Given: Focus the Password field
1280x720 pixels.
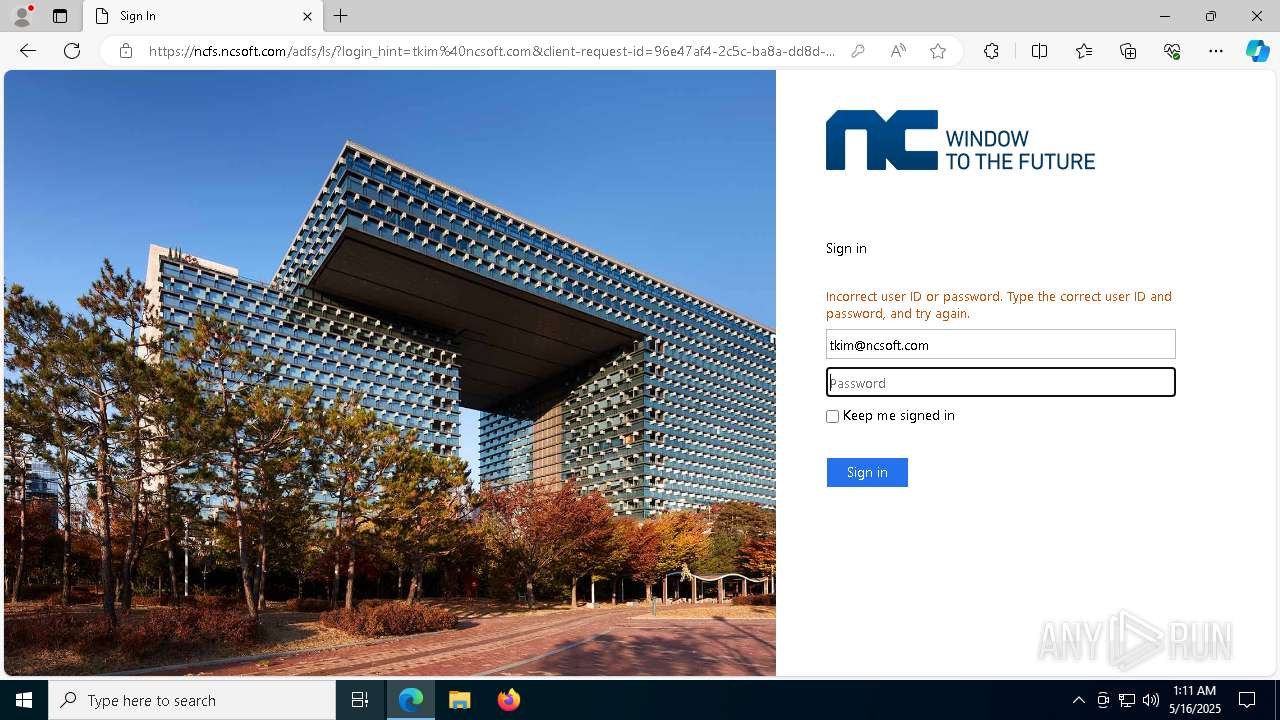Looking at the screenshot, I should click(1000, 382).
